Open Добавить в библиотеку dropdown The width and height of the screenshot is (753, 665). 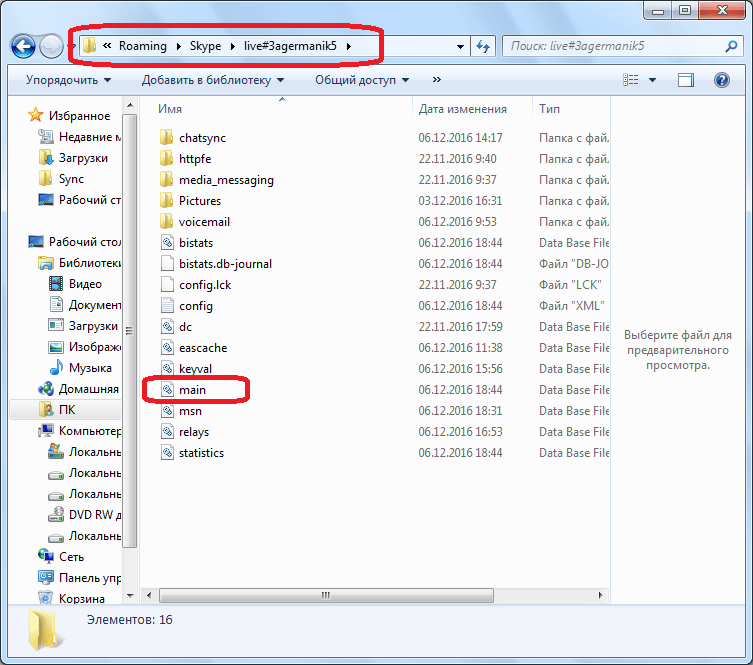coord(213,80)
